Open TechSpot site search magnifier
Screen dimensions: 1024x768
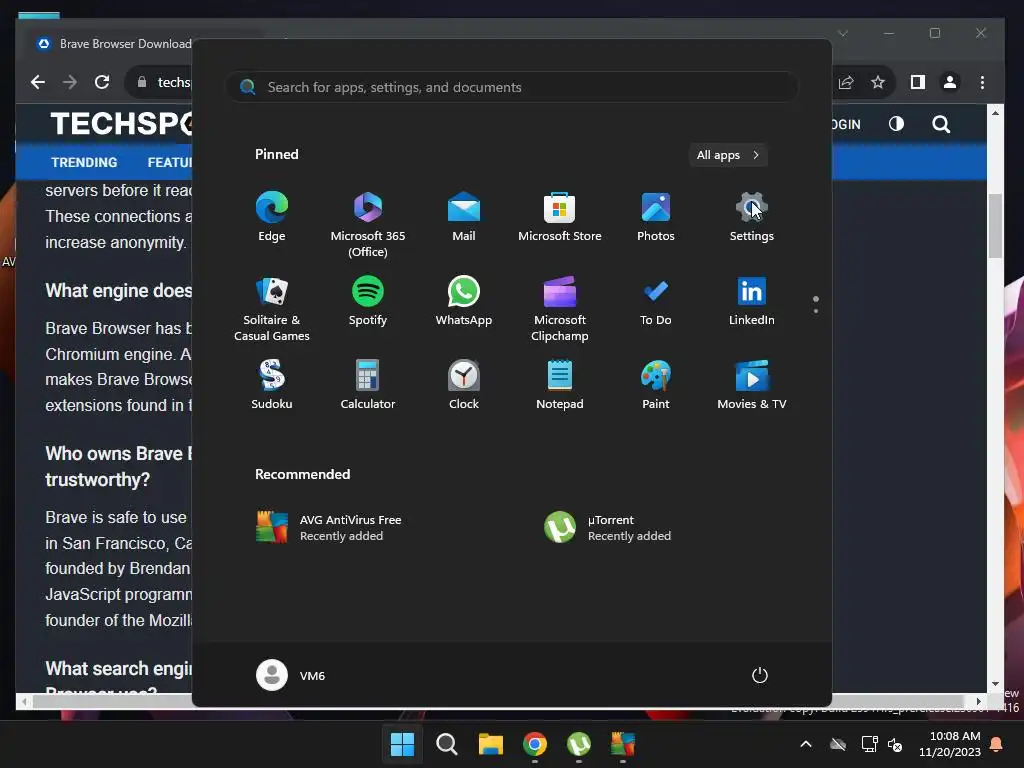[x=941, y=124]
